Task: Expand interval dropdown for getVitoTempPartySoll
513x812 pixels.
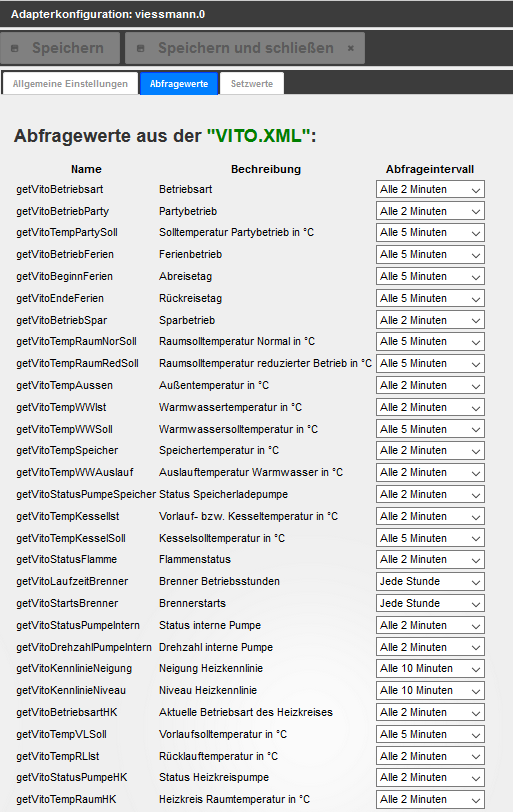Action: [x=430, y=233]
